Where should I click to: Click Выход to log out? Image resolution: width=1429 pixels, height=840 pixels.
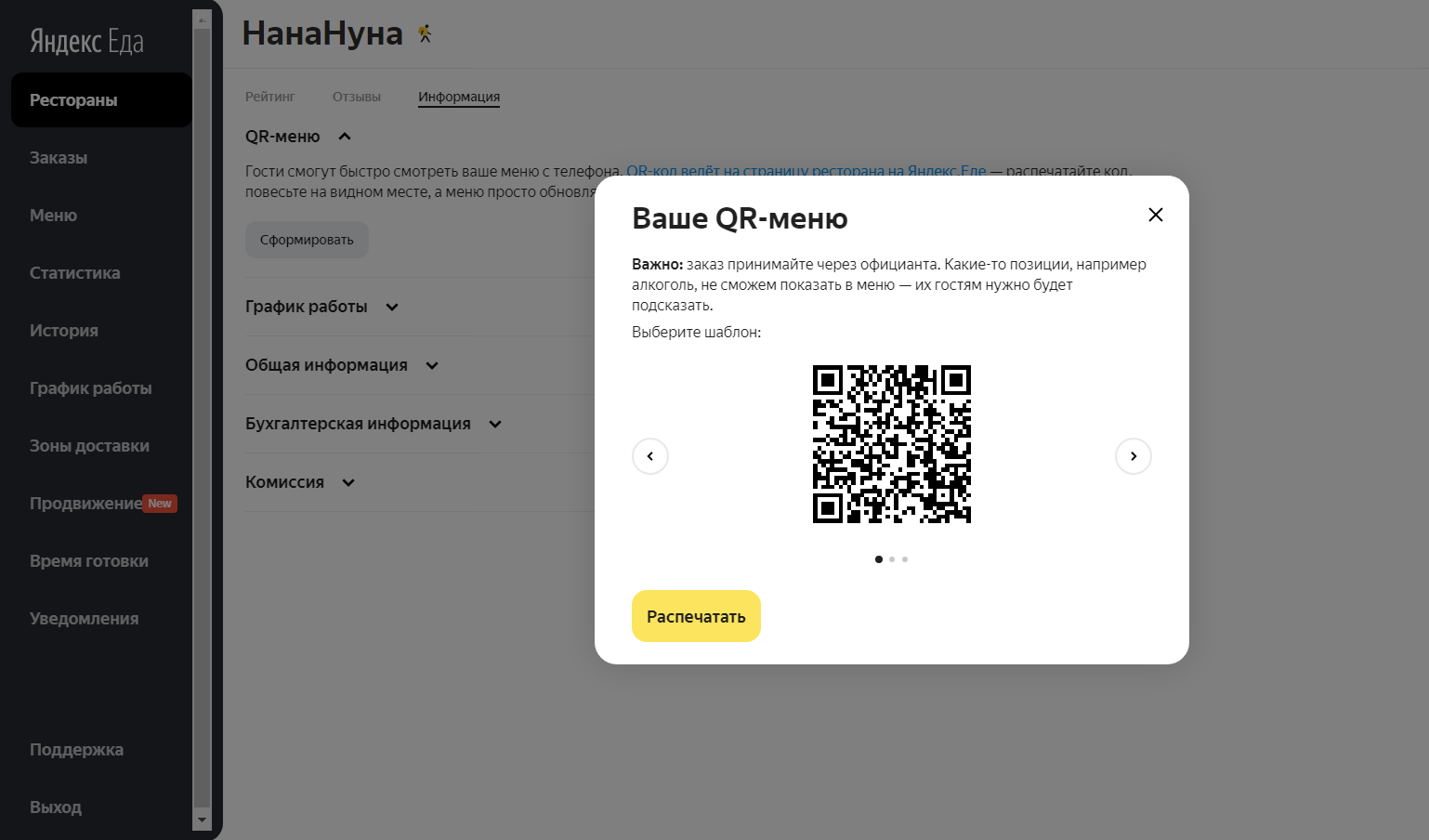(56, 807)
